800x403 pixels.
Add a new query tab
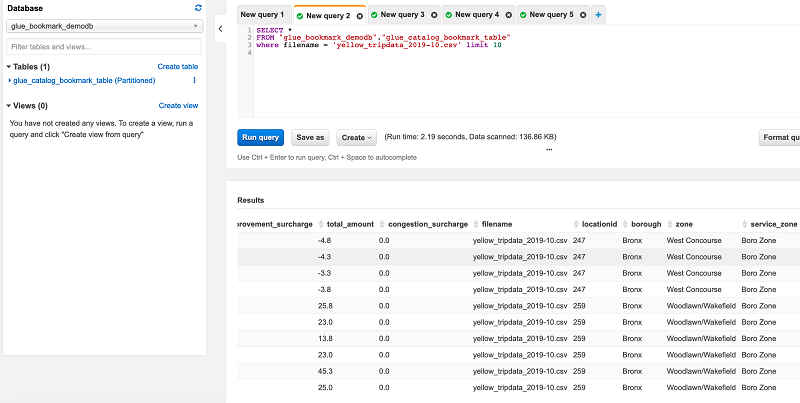pos(598,16)
